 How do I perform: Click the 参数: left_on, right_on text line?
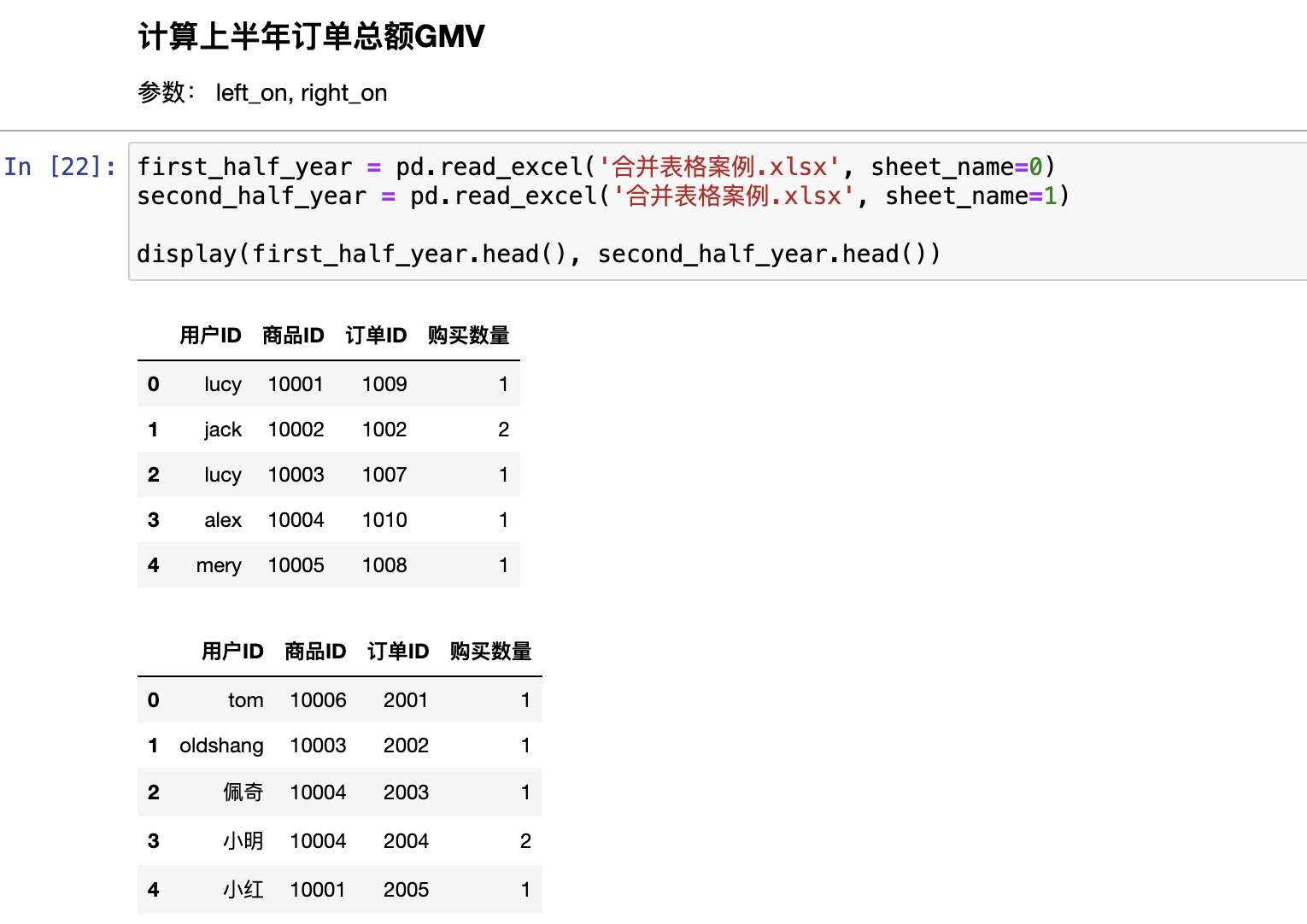(x=262, y=92)
